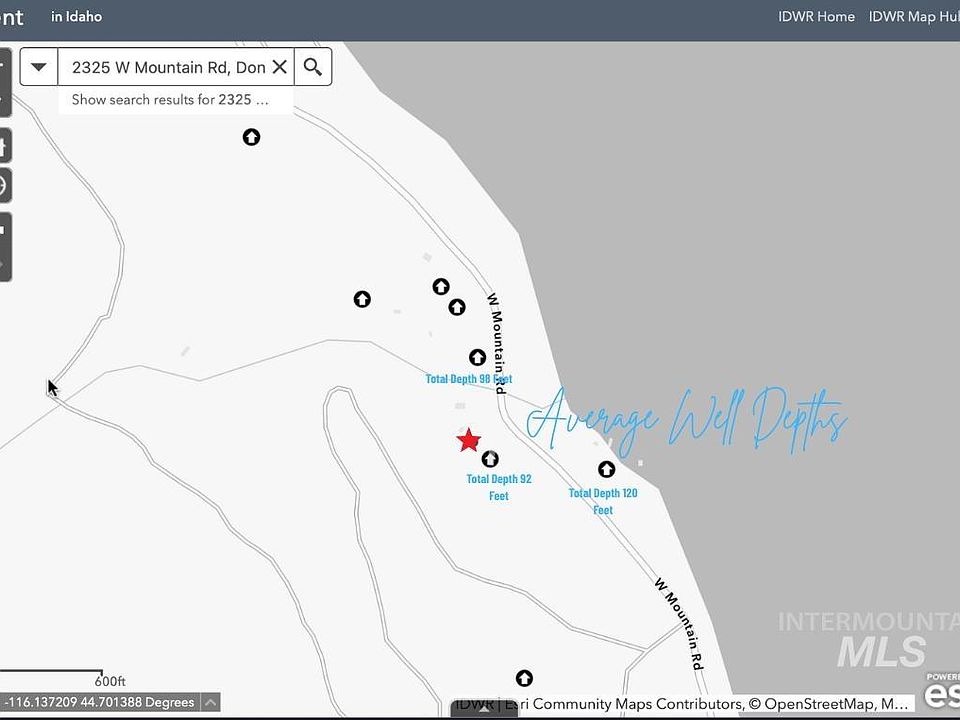This screenshot has width=960, height=720.
Task: Click the northernmost well marker near search box
Action: click(252, 137)
